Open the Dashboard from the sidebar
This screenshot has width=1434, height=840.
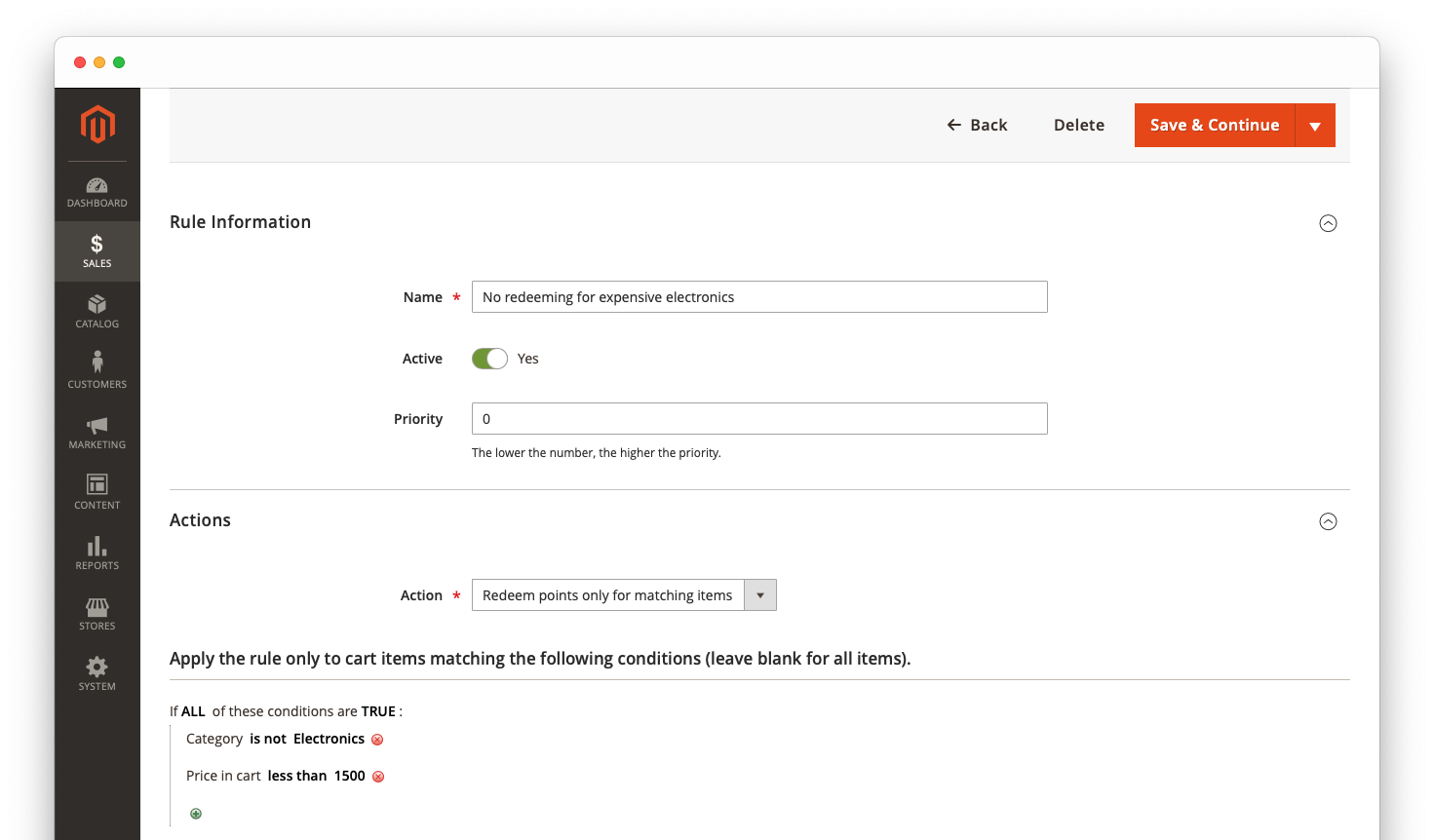pos(97,191)
